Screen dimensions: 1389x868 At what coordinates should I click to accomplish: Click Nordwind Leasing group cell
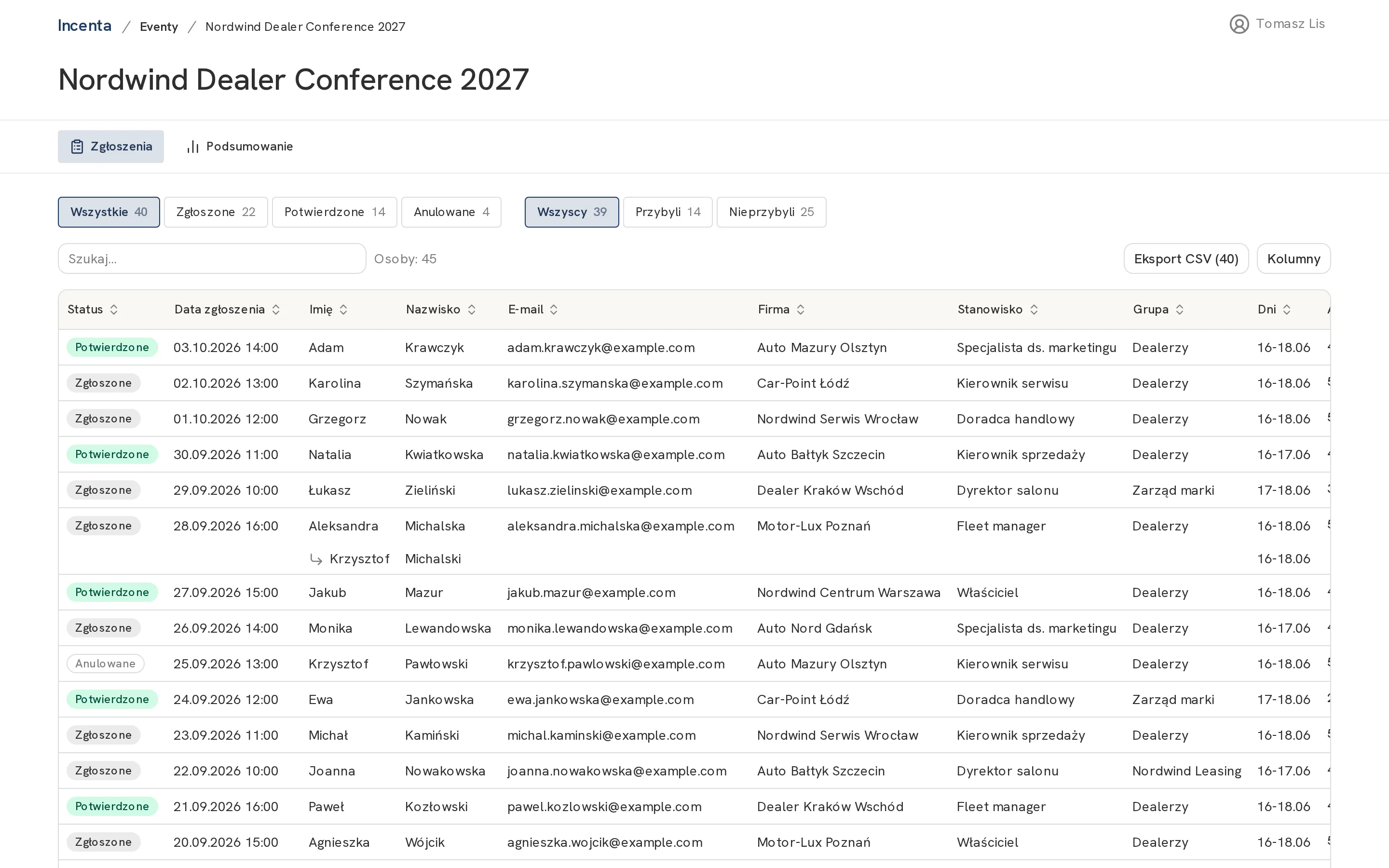click(x=1186, y=771)
